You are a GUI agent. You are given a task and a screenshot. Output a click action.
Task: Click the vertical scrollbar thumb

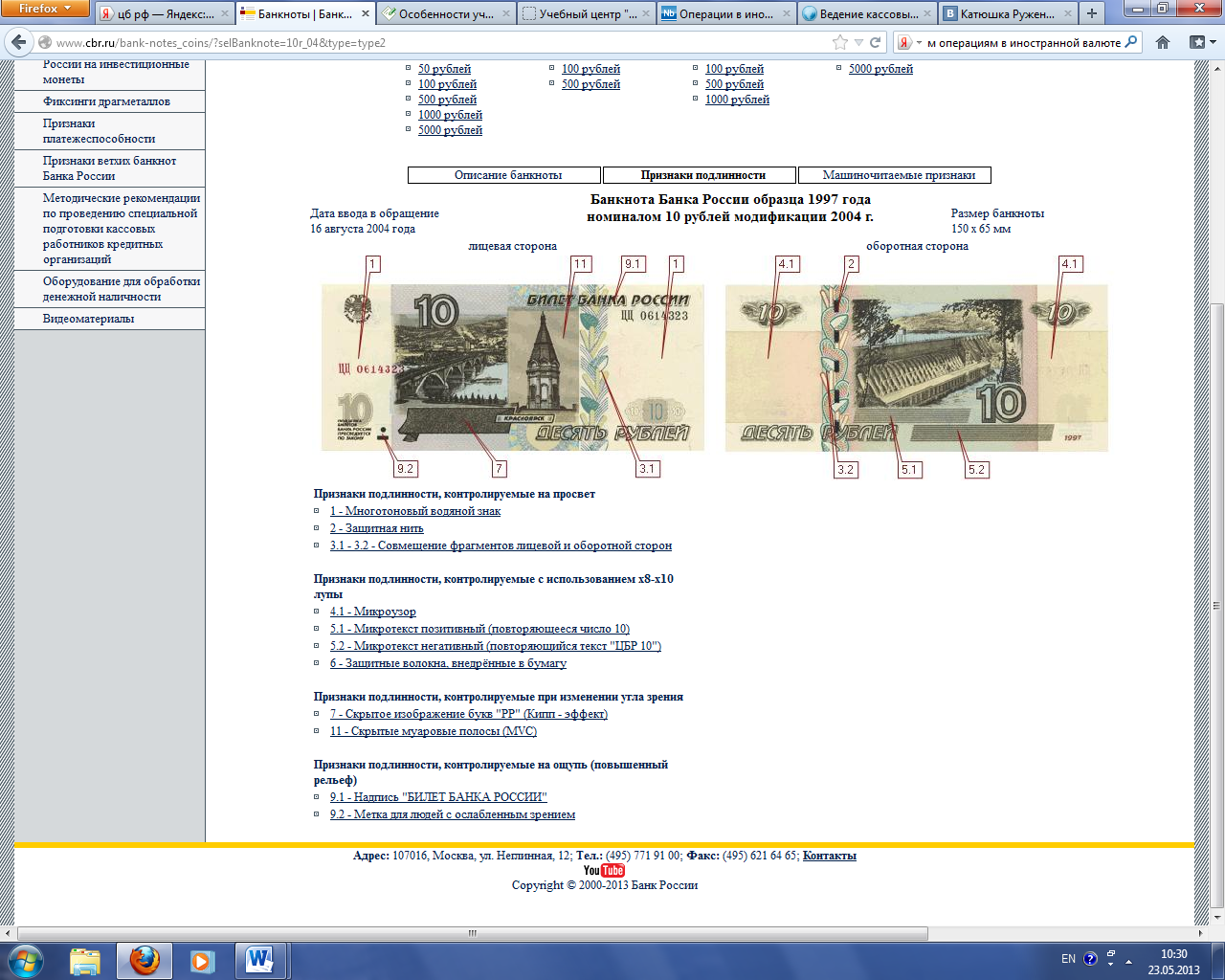click(1216, 605)
